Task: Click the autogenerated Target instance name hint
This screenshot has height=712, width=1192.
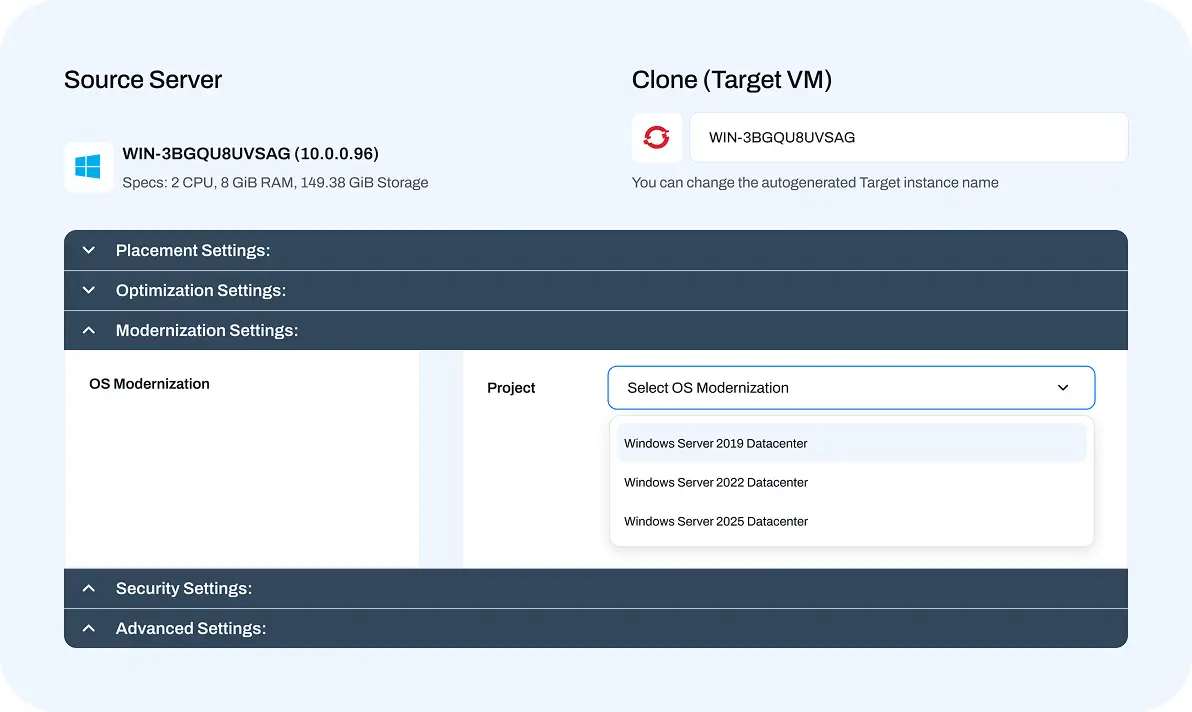Action: pos(815,182)
